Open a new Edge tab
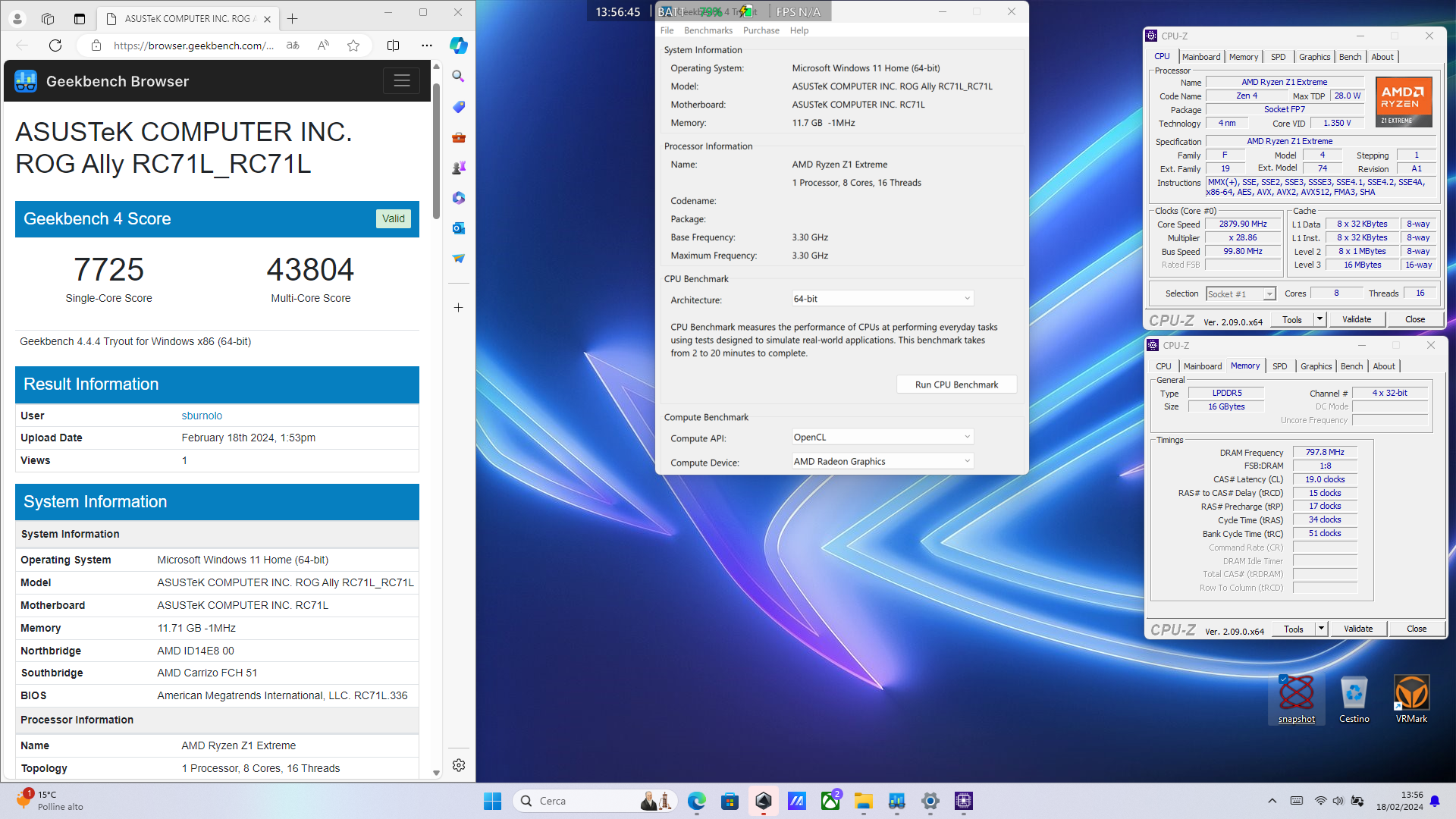This screenshot has width=1456, height=819. (x=293, y=19)
